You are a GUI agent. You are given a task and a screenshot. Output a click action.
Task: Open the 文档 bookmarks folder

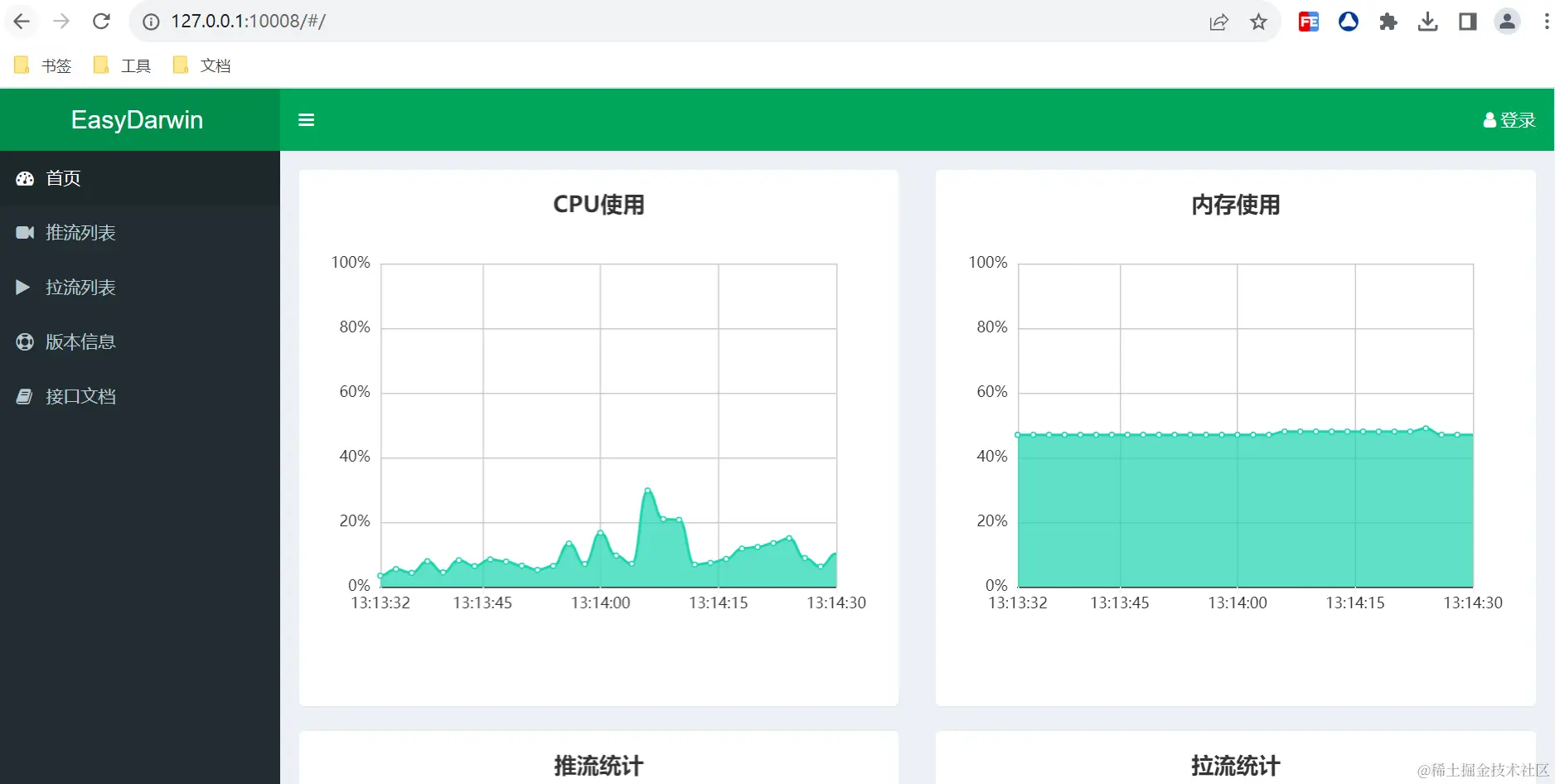[202, 65]
